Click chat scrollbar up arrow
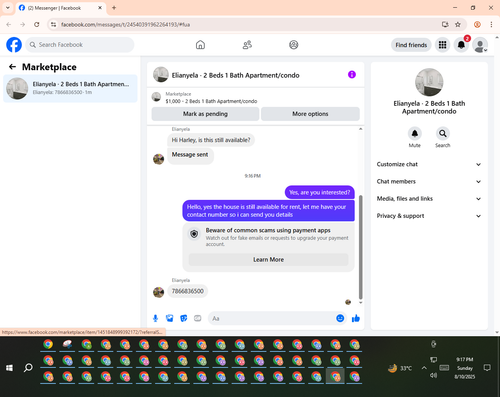Screen dimensions: 500x397 [x=360, y=129]
